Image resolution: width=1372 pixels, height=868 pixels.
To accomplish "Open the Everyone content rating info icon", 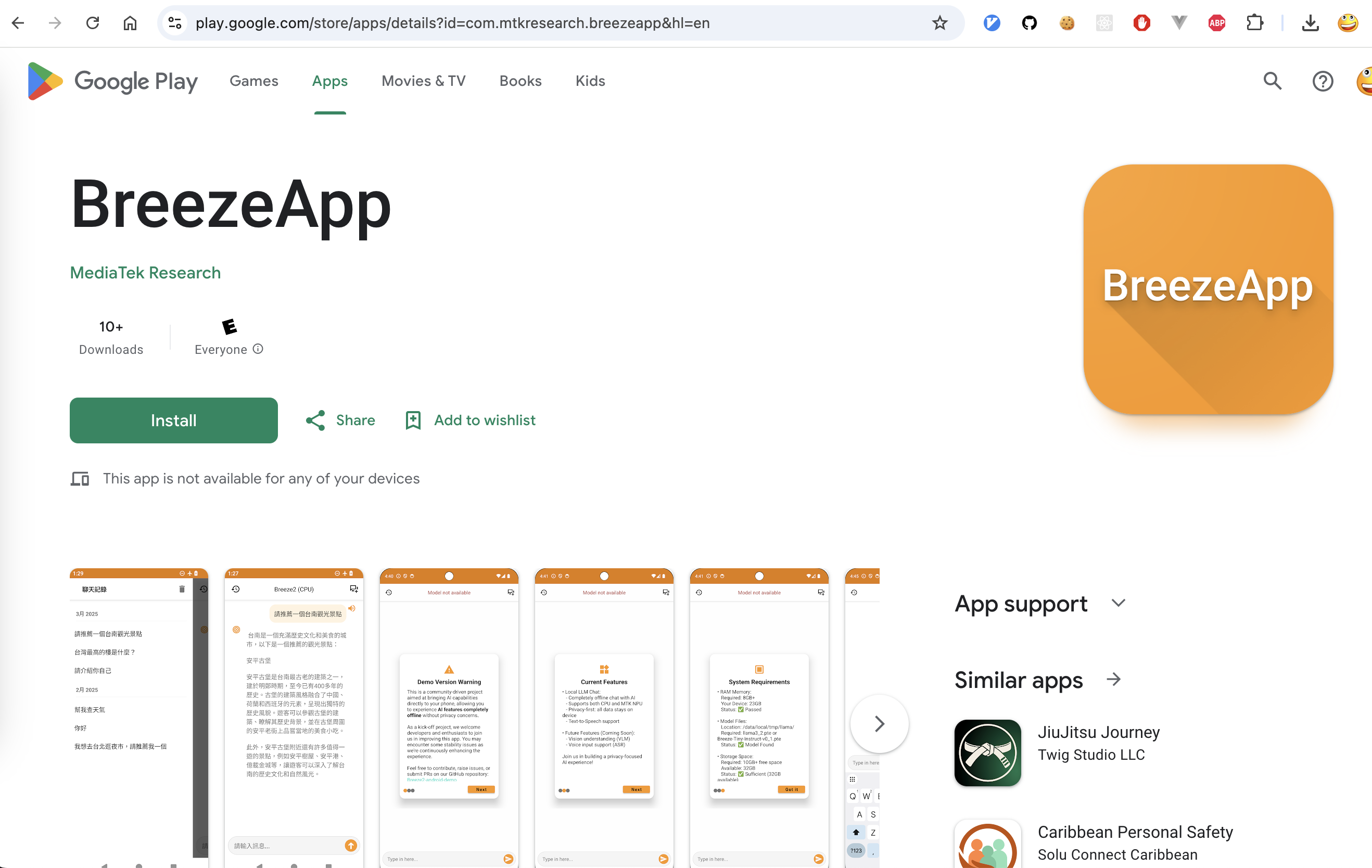I will 258,349.
